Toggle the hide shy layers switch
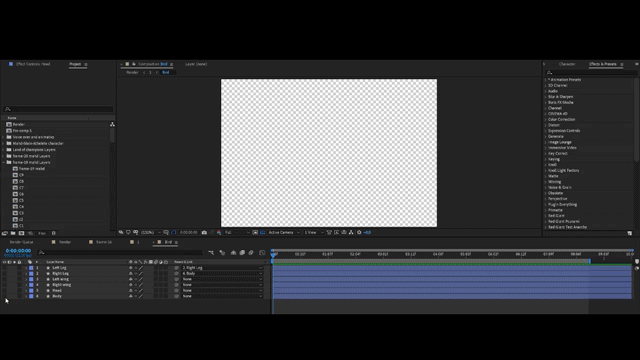The width and height of the screenshot is (640, 360). coord(233,253)
